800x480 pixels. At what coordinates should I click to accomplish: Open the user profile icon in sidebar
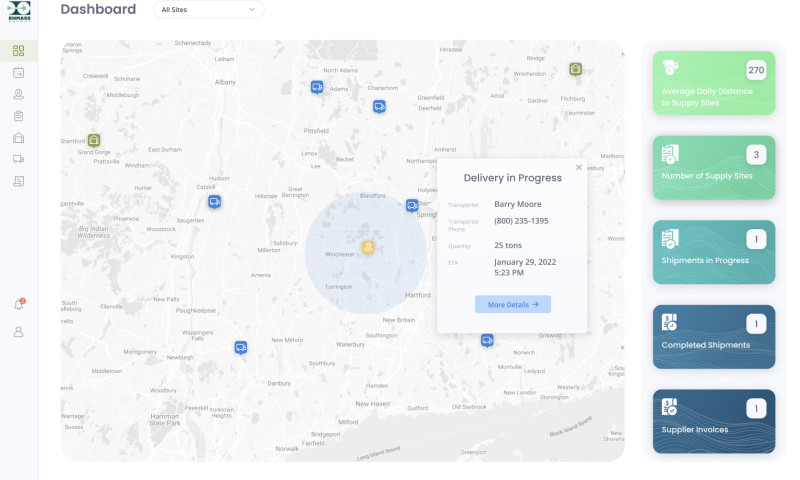[18, 332]
